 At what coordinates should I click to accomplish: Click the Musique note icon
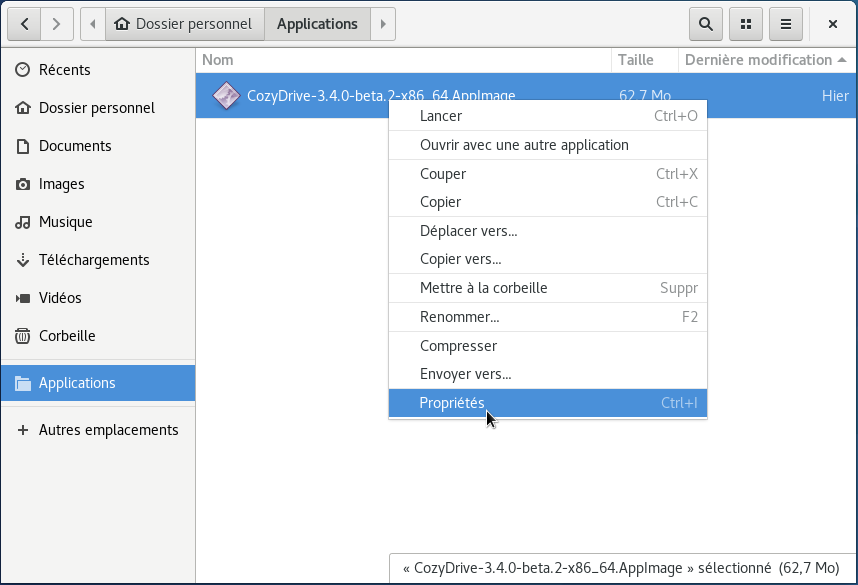pyautogui.click(x=22, y=222)
